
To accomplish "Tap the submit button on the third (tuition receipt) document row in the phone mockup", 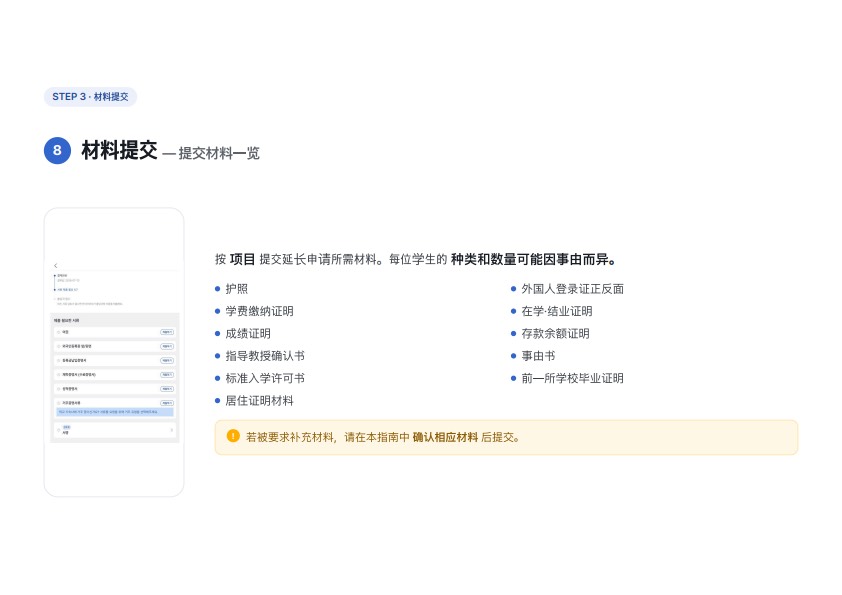I will (167, 360).
